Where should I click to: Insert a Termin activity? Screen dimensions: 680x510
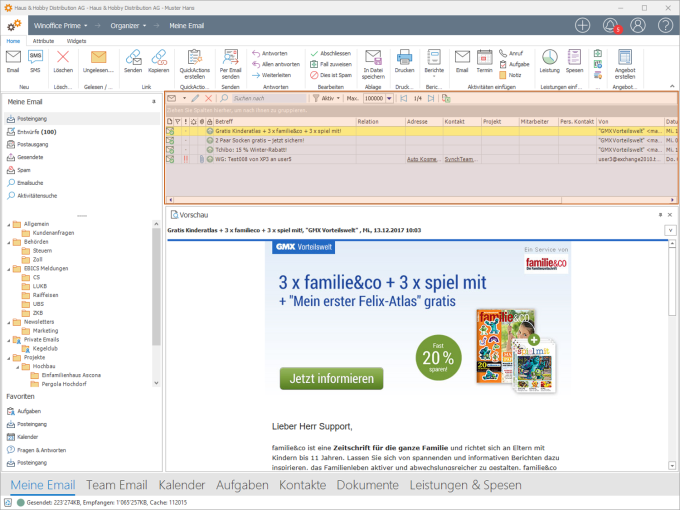484,61
